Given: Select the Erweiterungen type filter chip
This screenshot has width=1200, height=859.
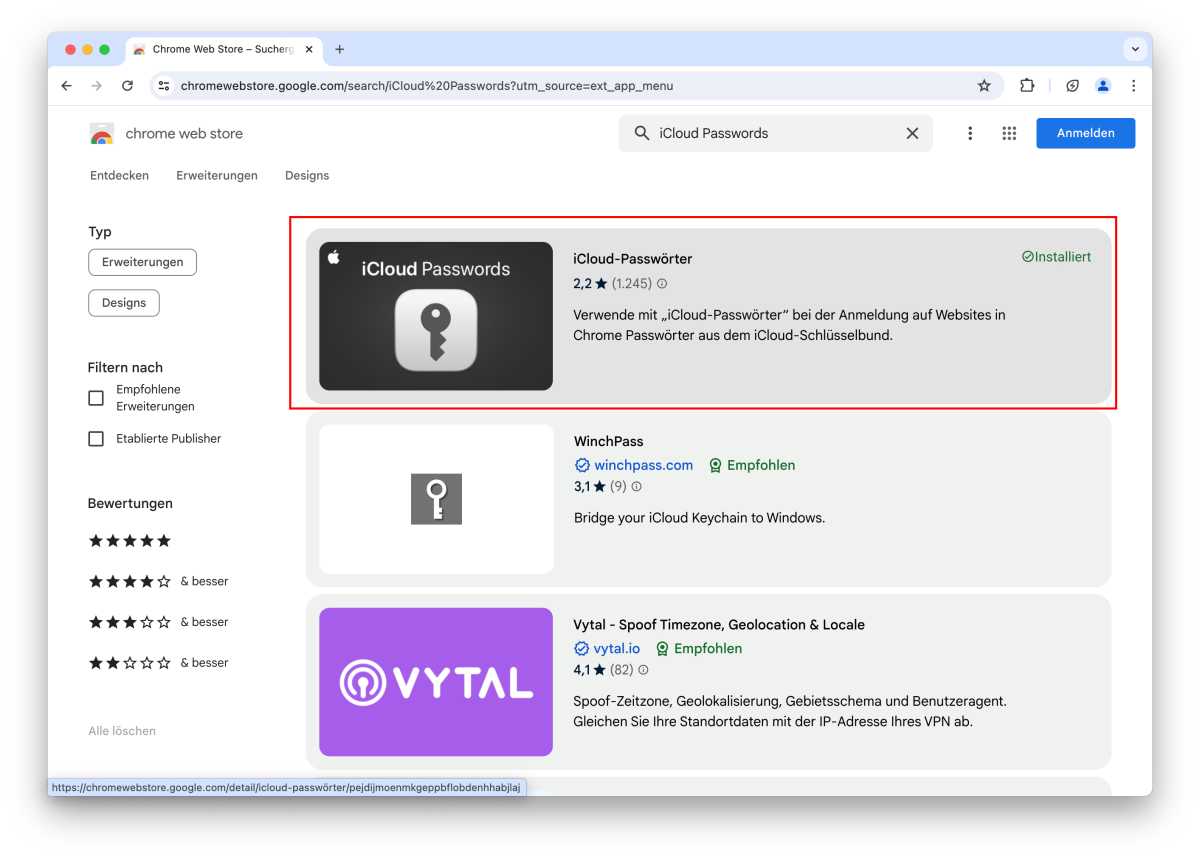Looking at the screenshot, I should (142, 262).
